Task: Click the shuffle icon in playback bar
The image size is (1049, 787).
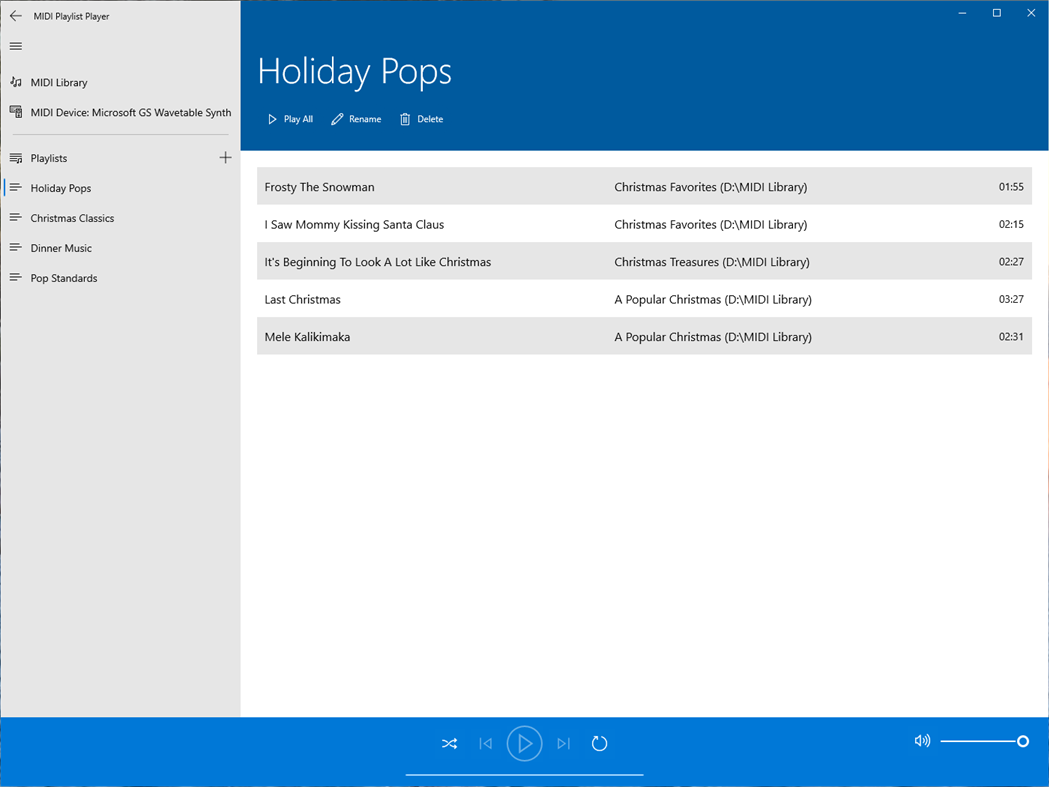Action: [449, 743]
